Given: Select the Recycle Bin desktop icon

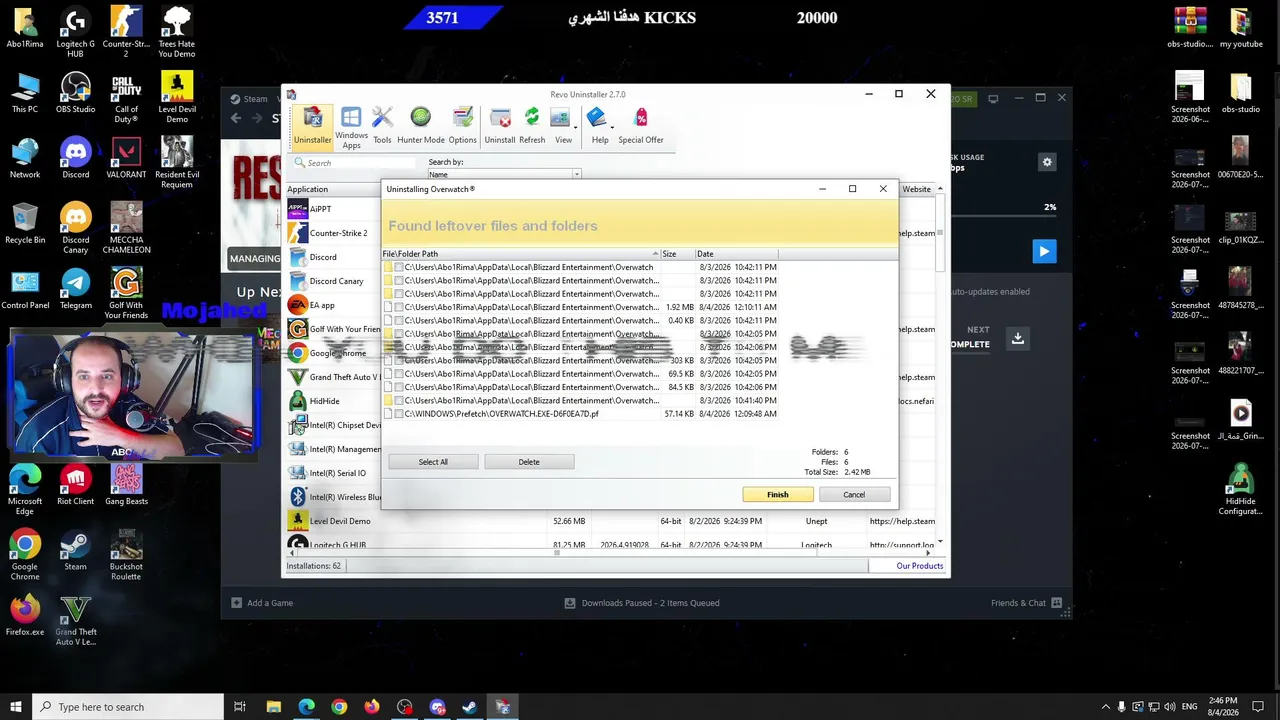Looking at the screenshot, I should (25, 224).
